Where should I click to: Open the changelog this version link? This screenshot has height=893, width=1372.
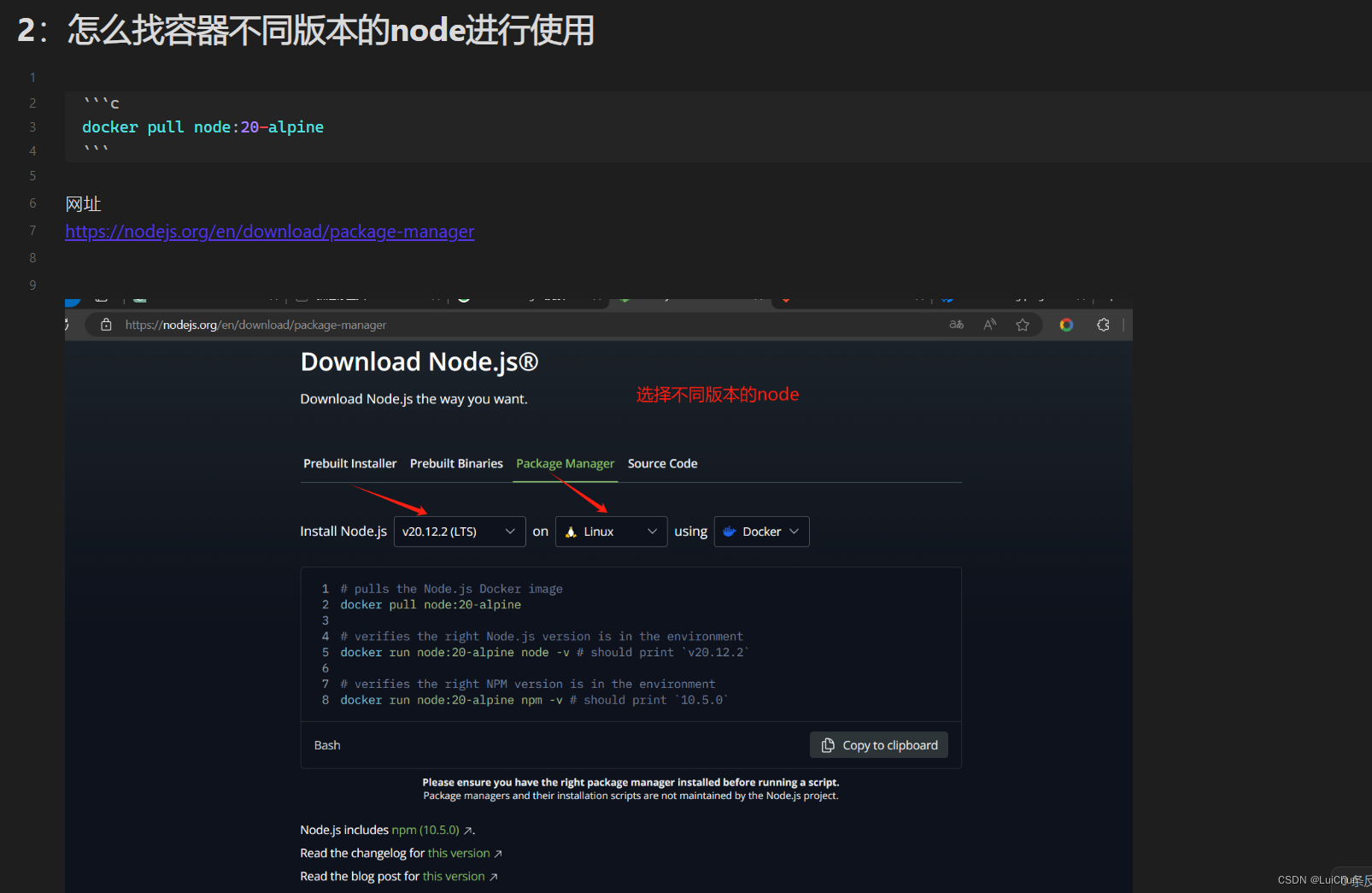click(459, 853)
